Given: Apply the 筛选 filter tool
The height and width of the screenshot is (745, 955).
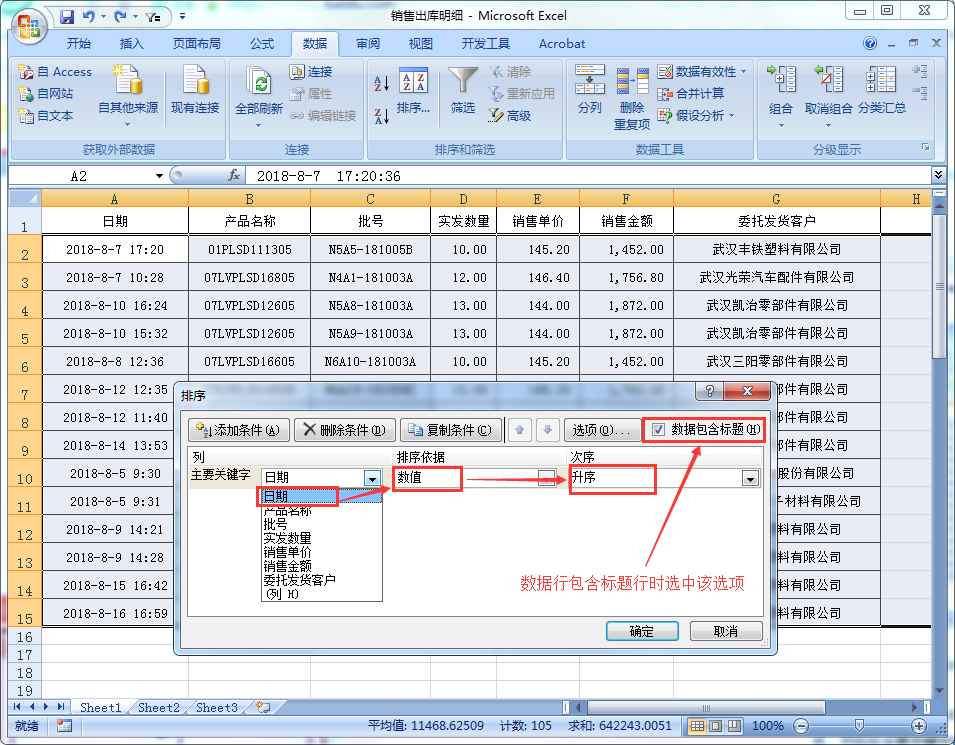Looking at the screenshot, I should 465,90.
